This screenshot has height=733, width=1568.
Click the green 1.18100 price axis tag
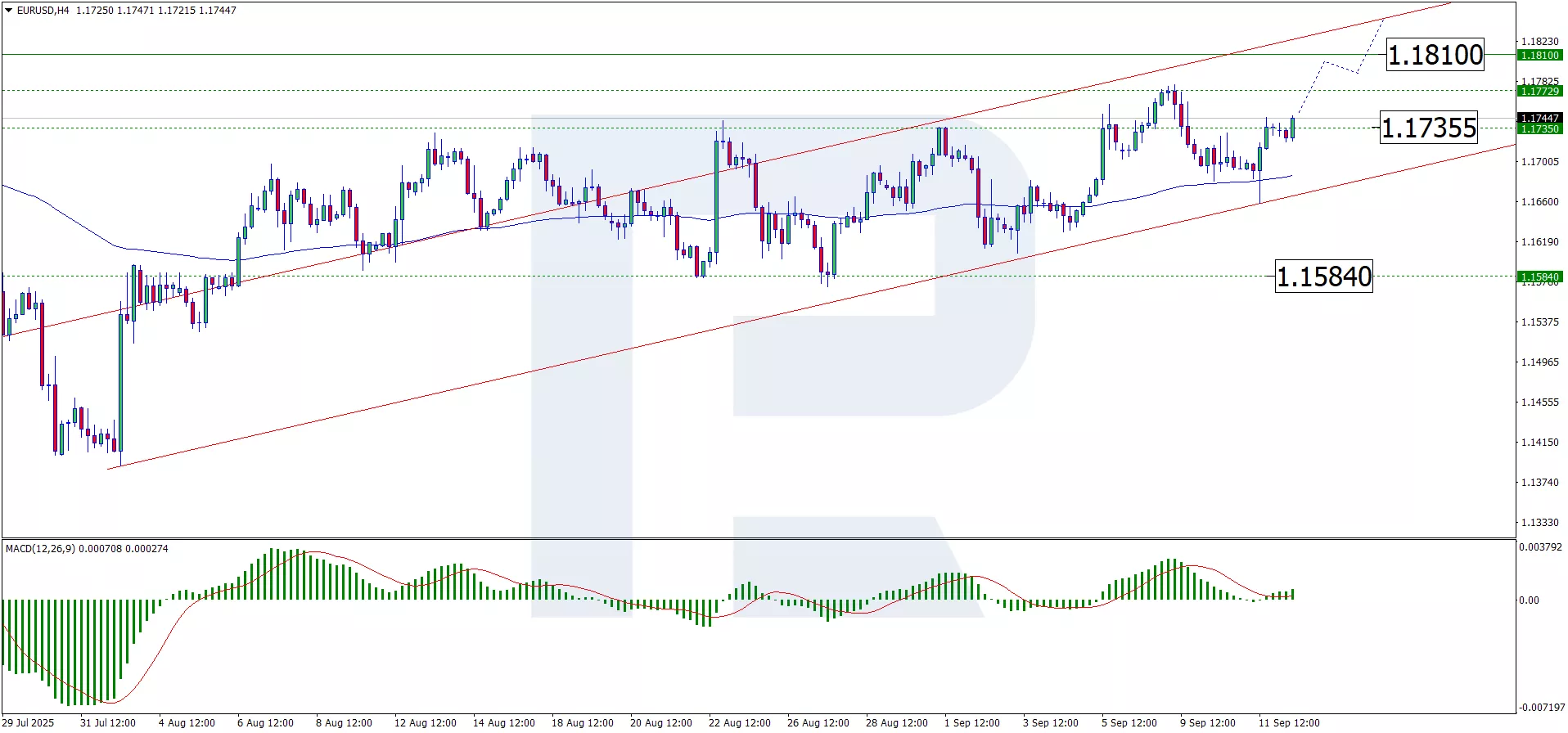[x=1539, y=56]
